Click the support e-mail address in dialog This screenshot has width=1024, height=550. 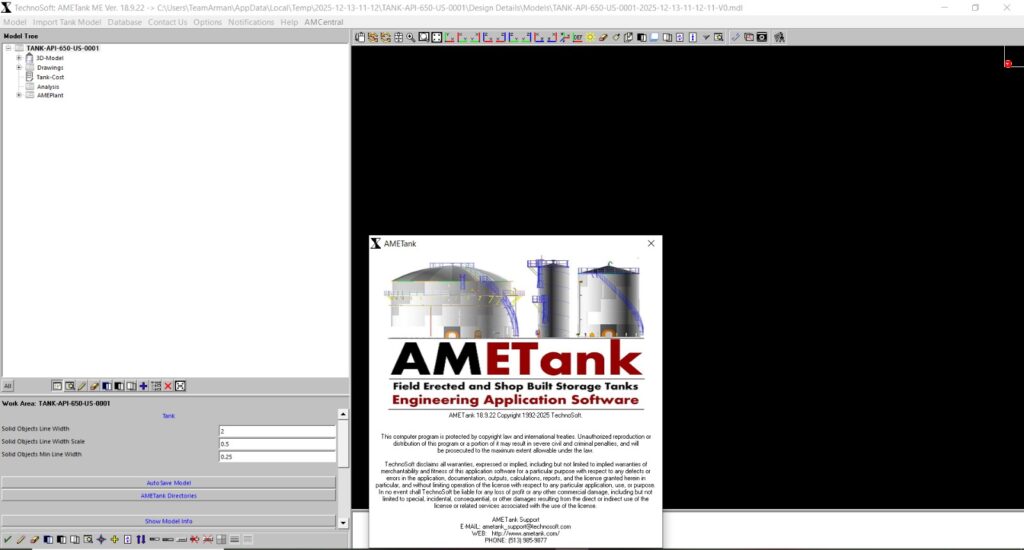click(x=526, y=526)
